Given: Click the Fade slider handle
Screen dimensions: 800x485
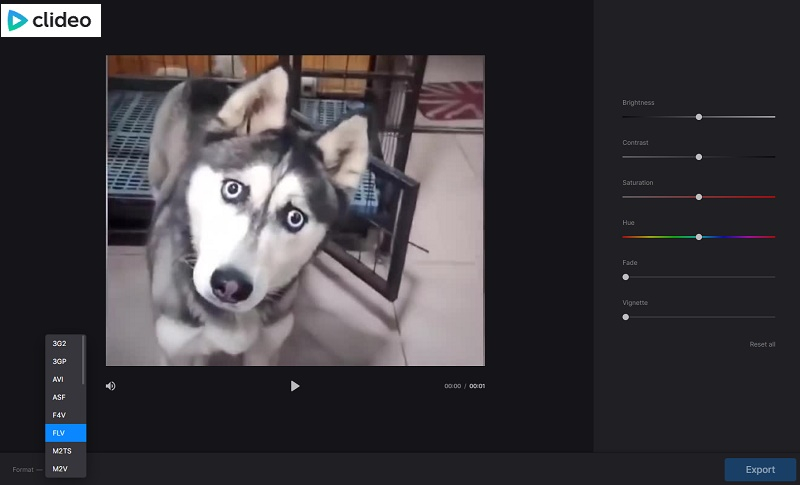Looking at the screenshot, I should (626, 277).
